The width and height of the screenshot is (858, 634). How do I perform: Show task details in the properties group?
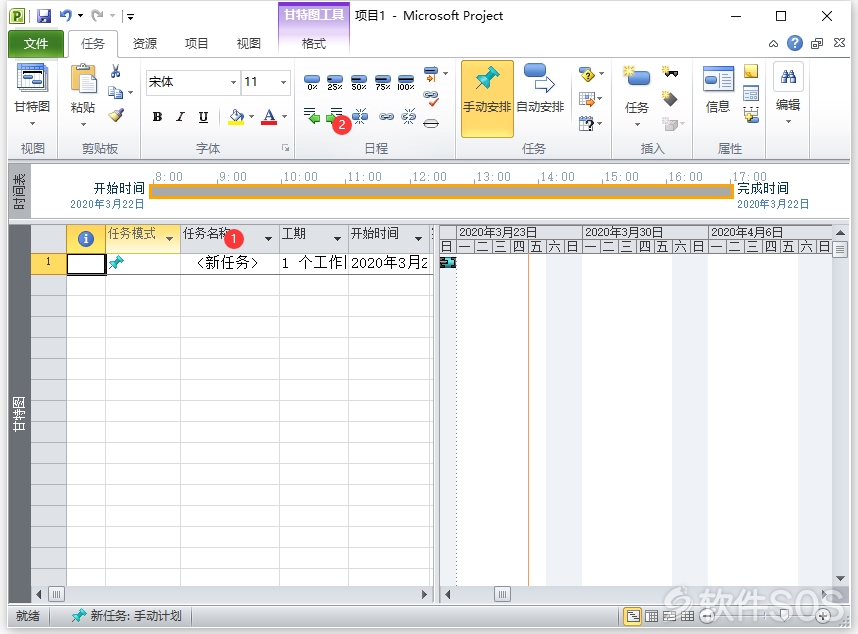pyautogui.click(x=751, y=94)
